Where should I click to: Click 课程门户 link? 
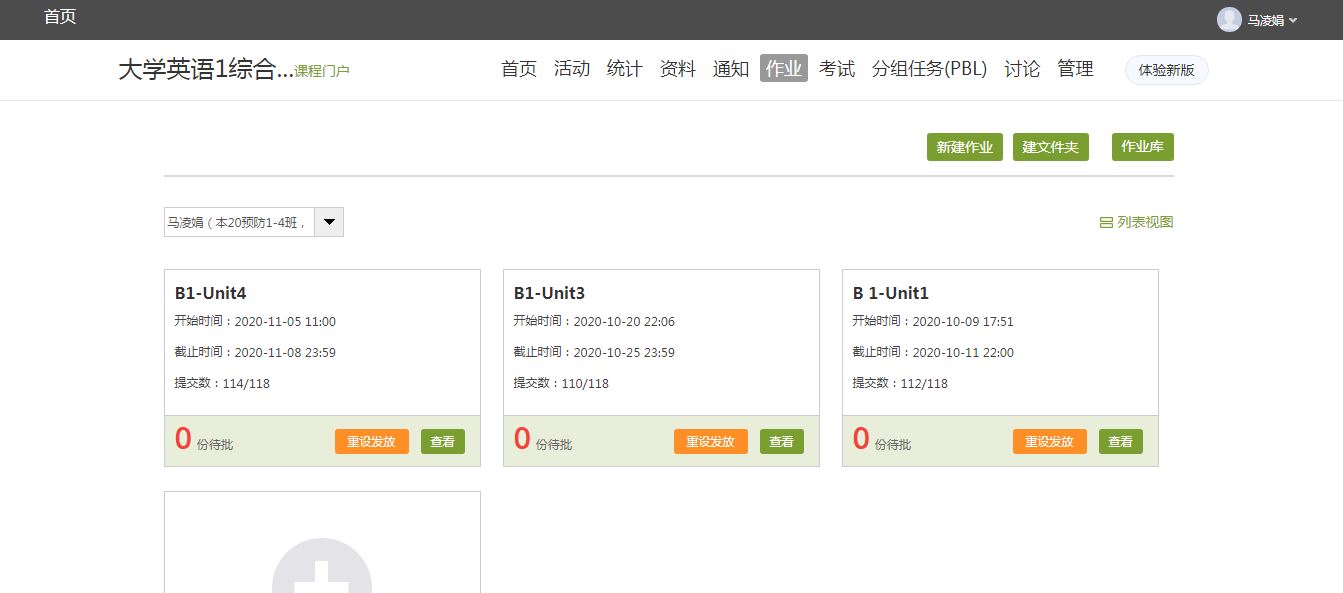click(x=322, y=72)
